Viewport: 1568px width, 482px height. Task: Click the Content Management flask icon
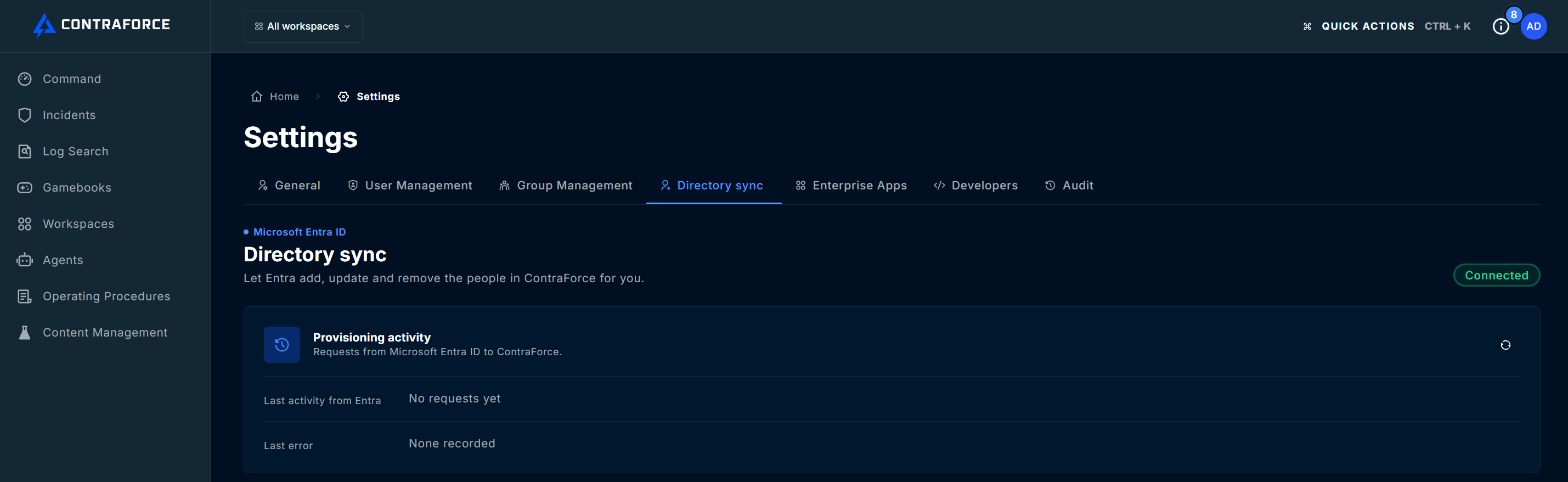25,332
